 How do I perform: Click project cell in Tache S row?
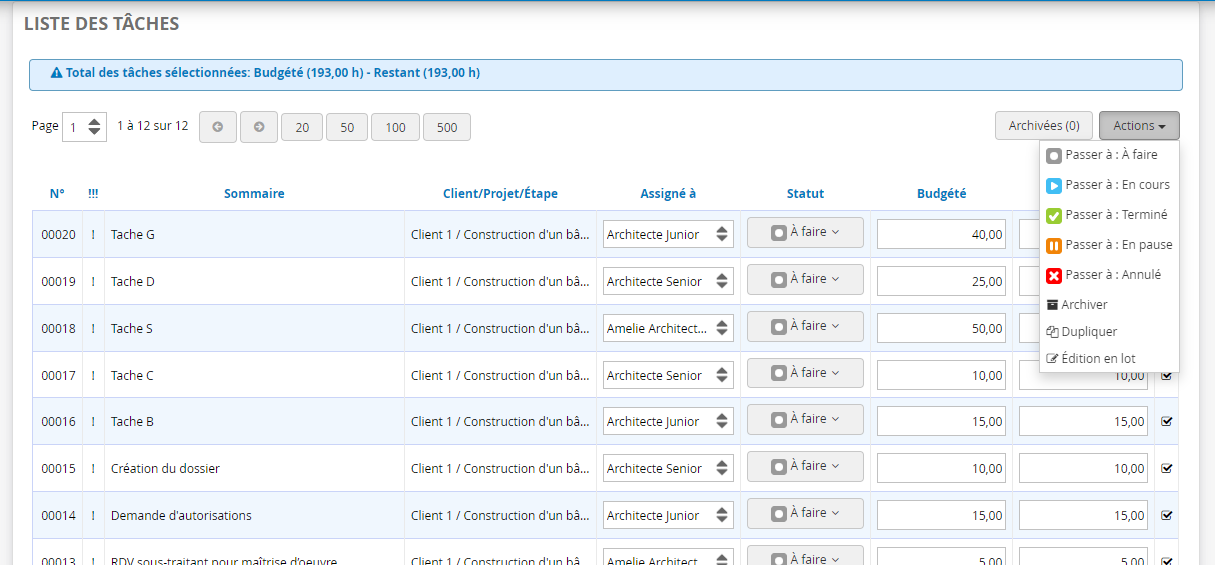[x=500, y=328]
